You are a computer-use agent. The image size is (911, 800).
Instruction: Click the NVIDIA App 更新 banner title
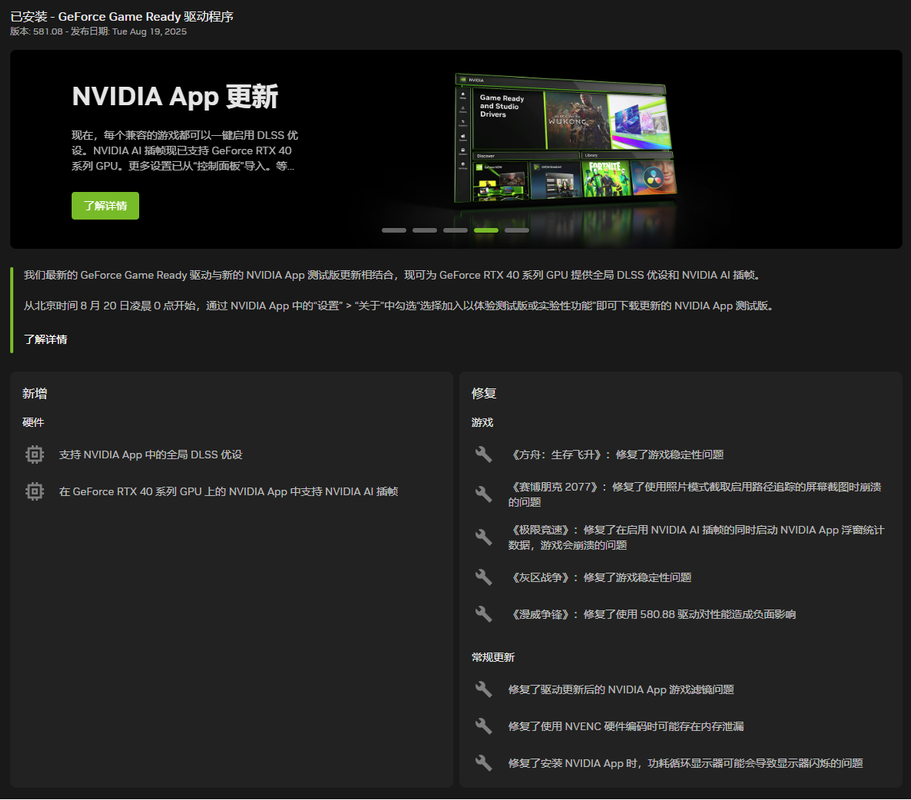(x=175, y=96)
